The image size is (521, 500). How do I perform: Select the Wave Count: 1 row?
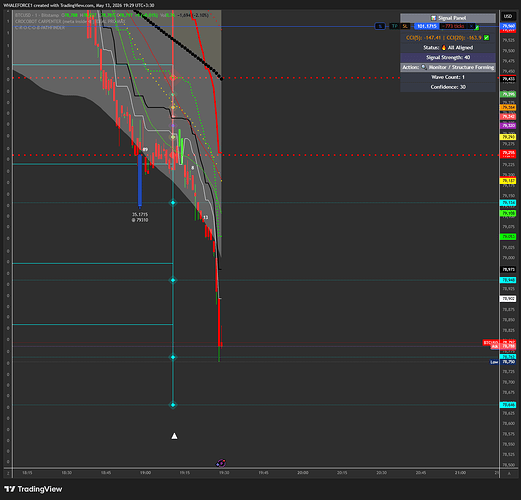pos(448,77)
